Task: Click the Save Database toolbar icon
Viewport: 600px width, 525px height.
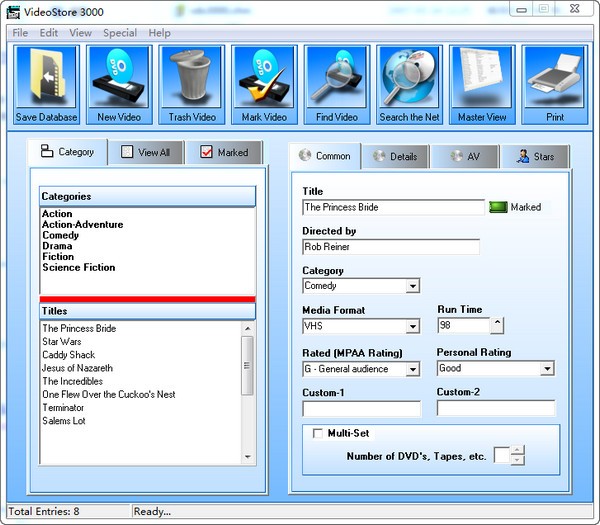Action: coord(46,78)
